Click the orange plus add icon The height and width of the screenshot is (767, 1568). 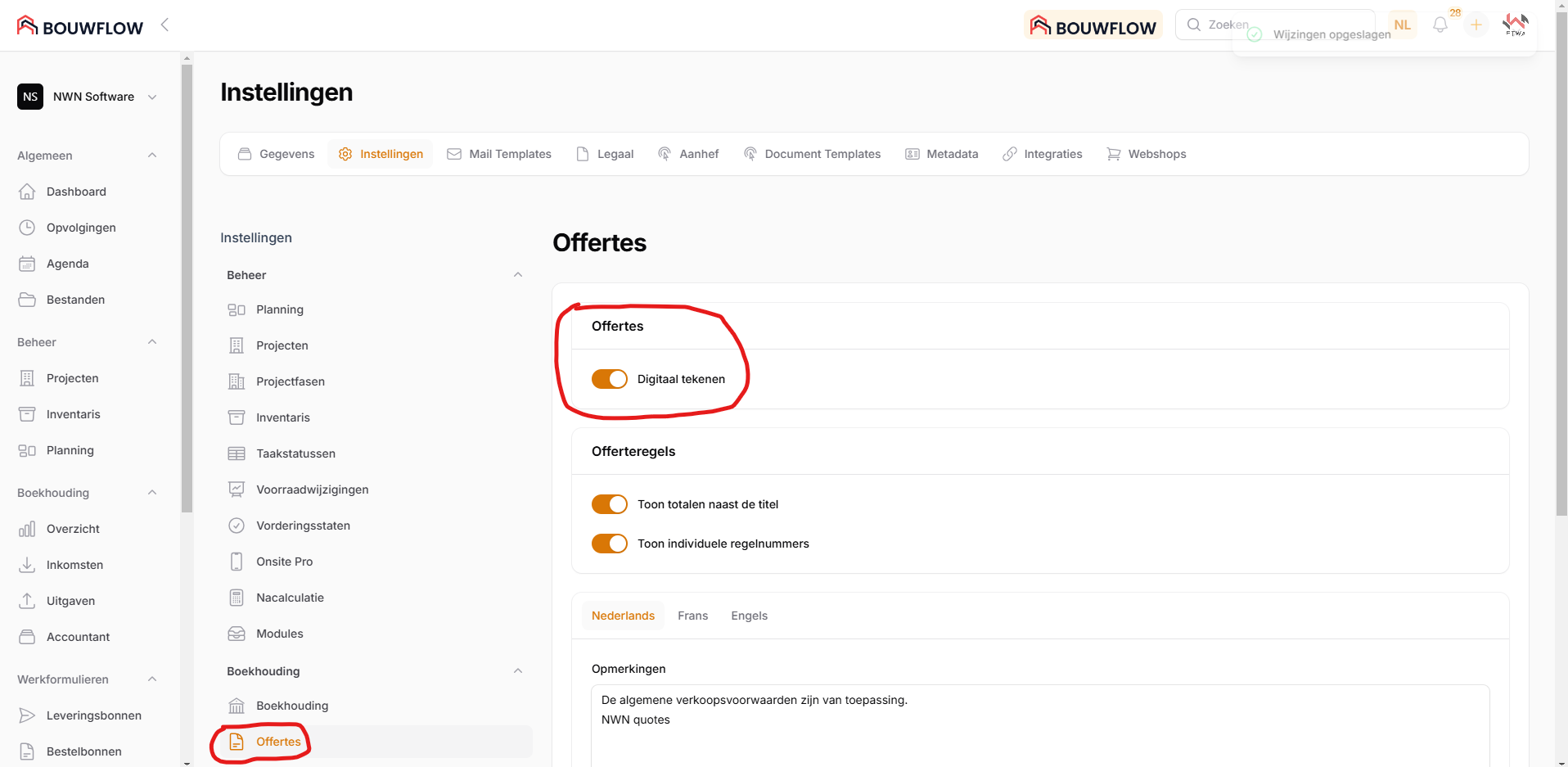pos(1476,25)
